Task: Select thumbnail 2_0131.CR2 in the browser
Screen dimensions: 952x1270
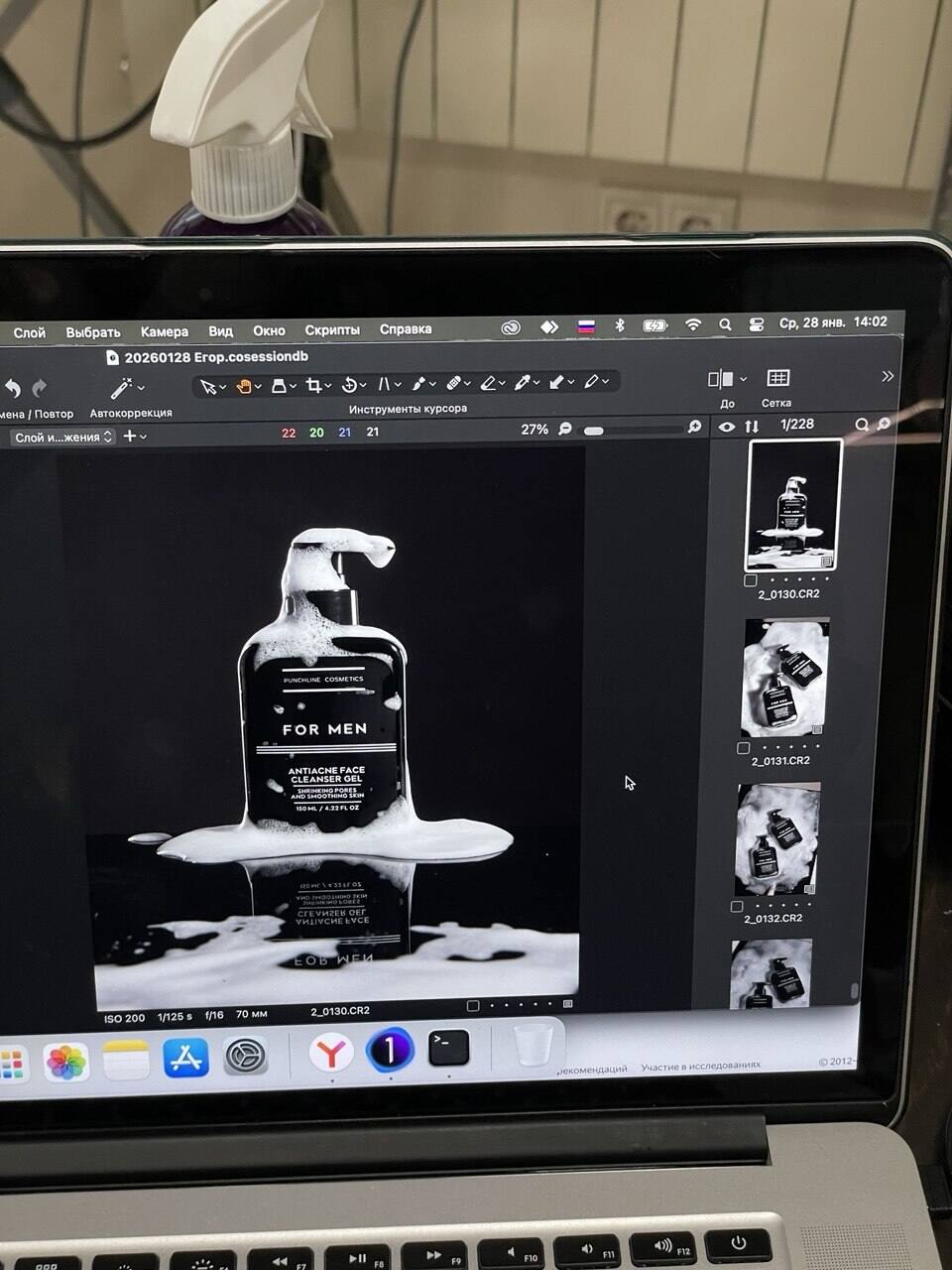Action: click(x=785, y=678)
